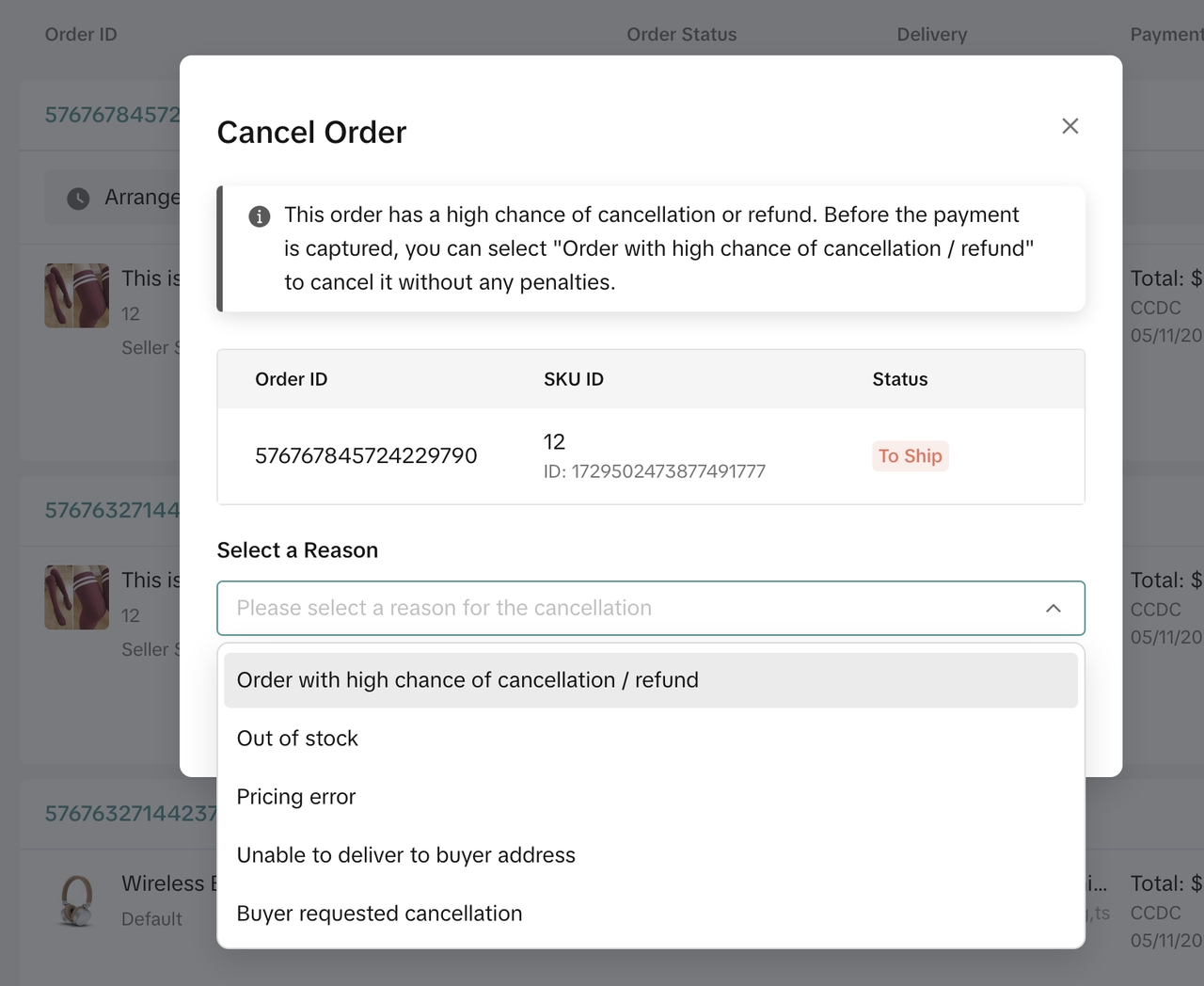Open the third order ID link above Wireless item

(130, 814)
